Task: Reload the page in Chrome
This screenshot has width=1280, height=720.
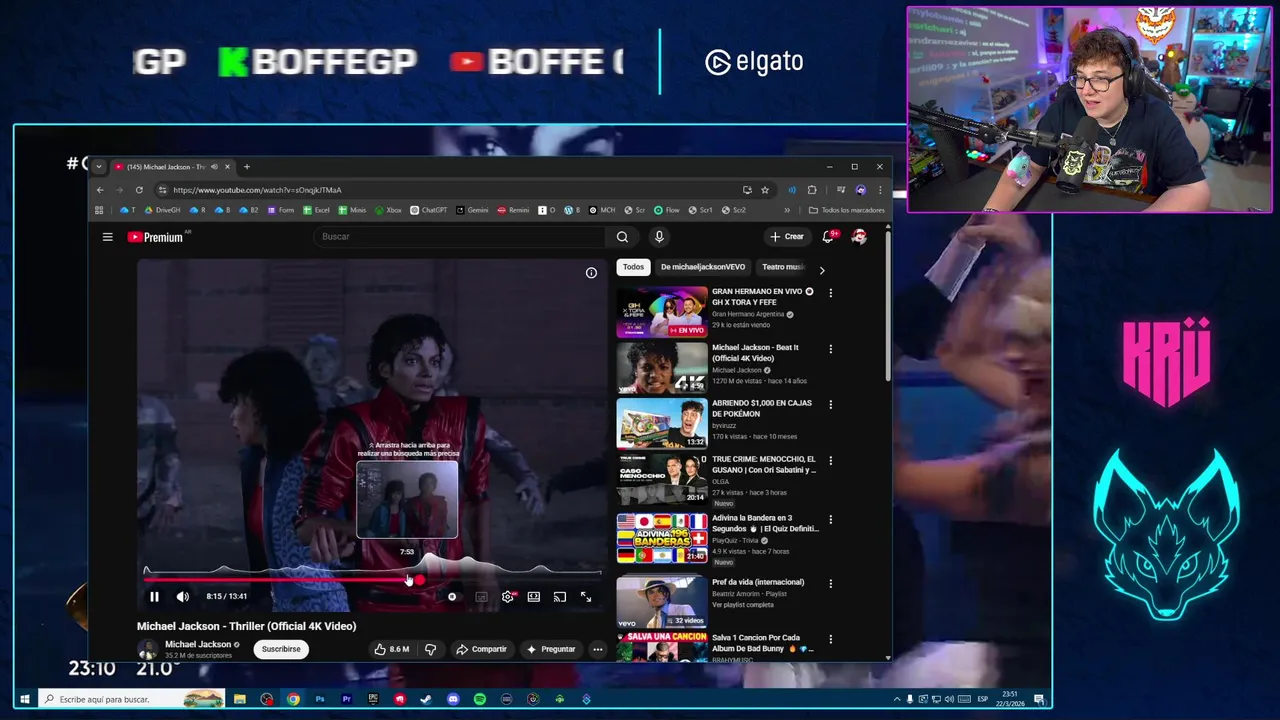Action: 139,190
